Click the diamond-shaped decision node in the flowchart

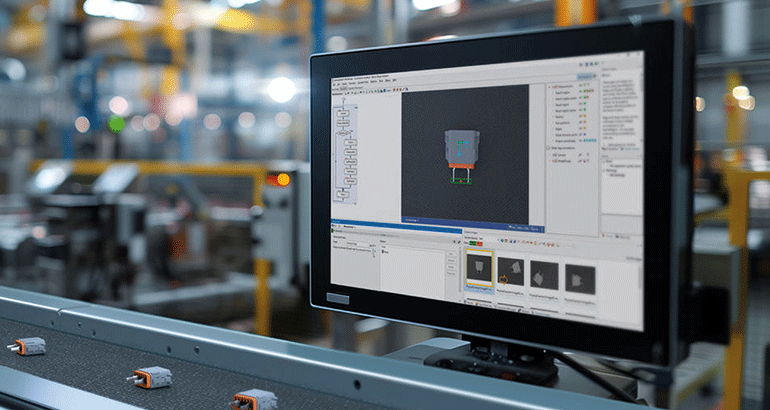pyautogui.click(x=344, y=133)
